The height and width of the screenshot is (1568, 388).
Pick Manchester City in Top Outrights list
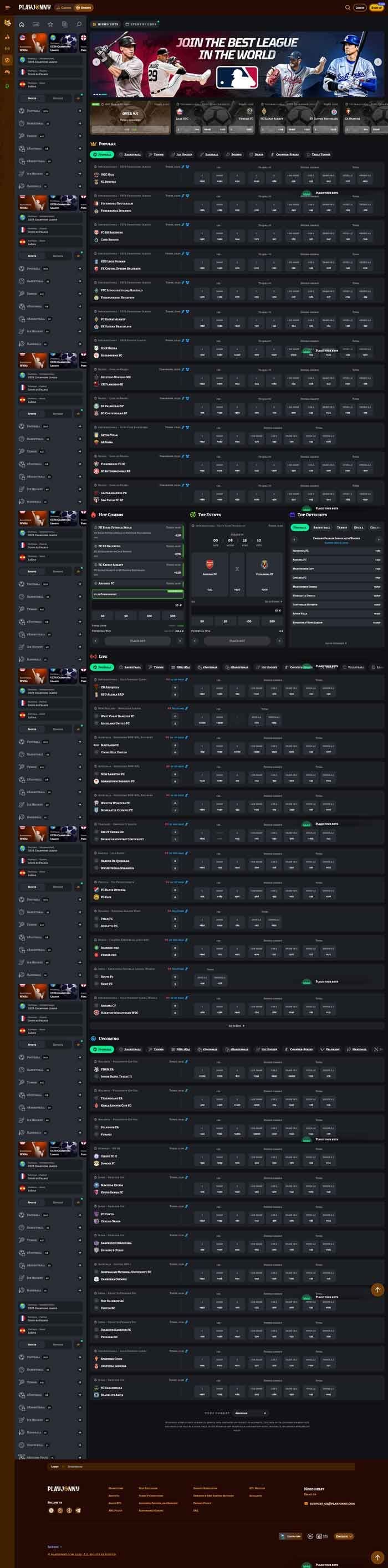tap(336, 568)
